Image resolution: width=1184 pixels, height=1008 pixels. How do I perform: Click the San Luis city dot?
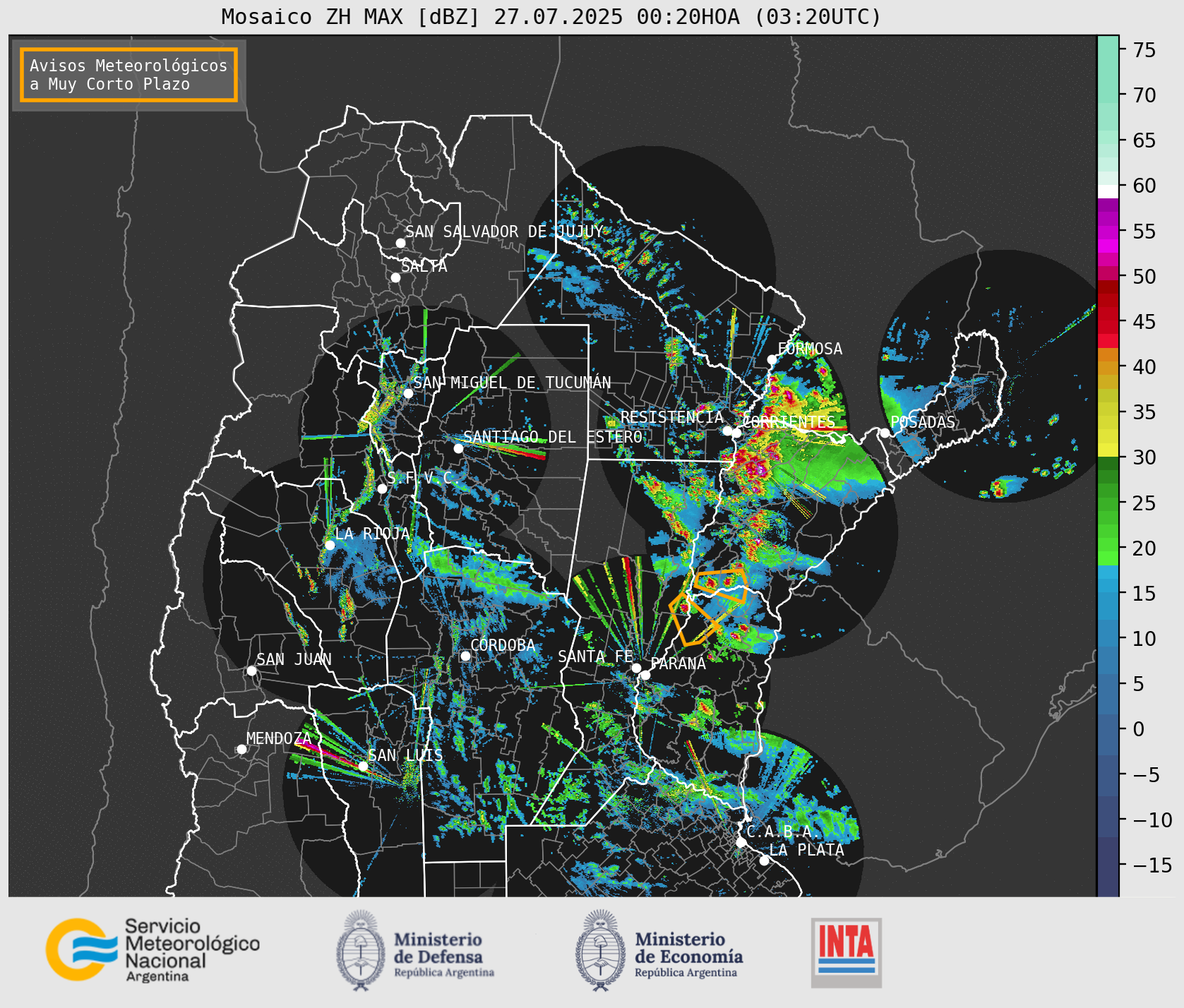(x=363, y=766)
